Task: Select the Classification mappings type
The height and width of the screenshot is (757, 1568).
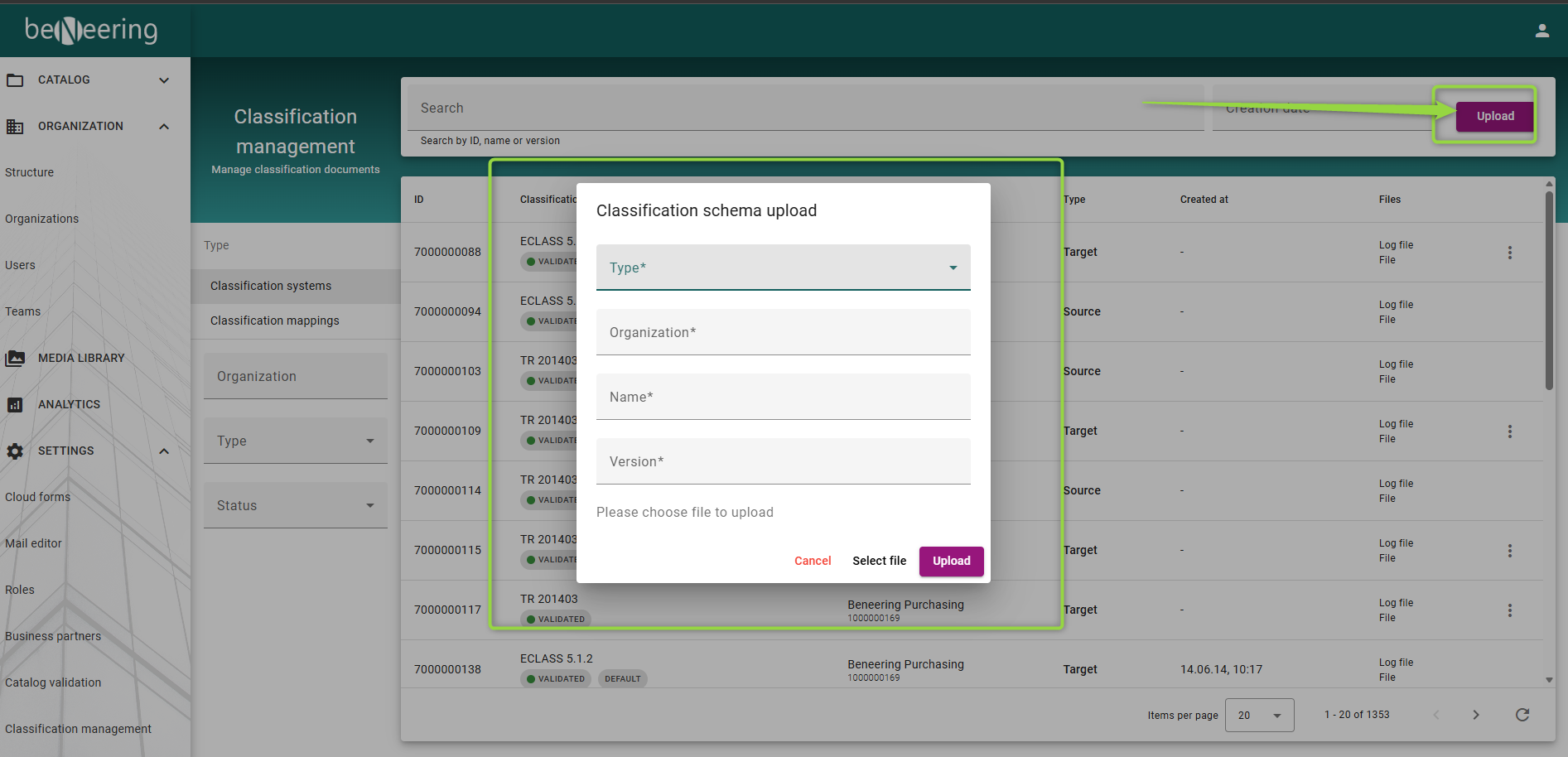Action: 275,321
